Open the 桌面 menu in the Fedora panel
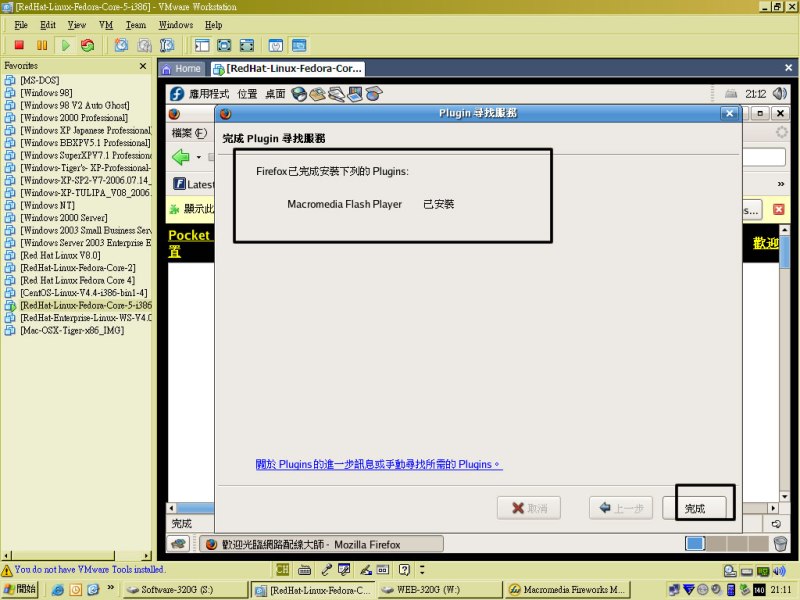This screenshot has height=600, width=800. click(x=276, y=94)
